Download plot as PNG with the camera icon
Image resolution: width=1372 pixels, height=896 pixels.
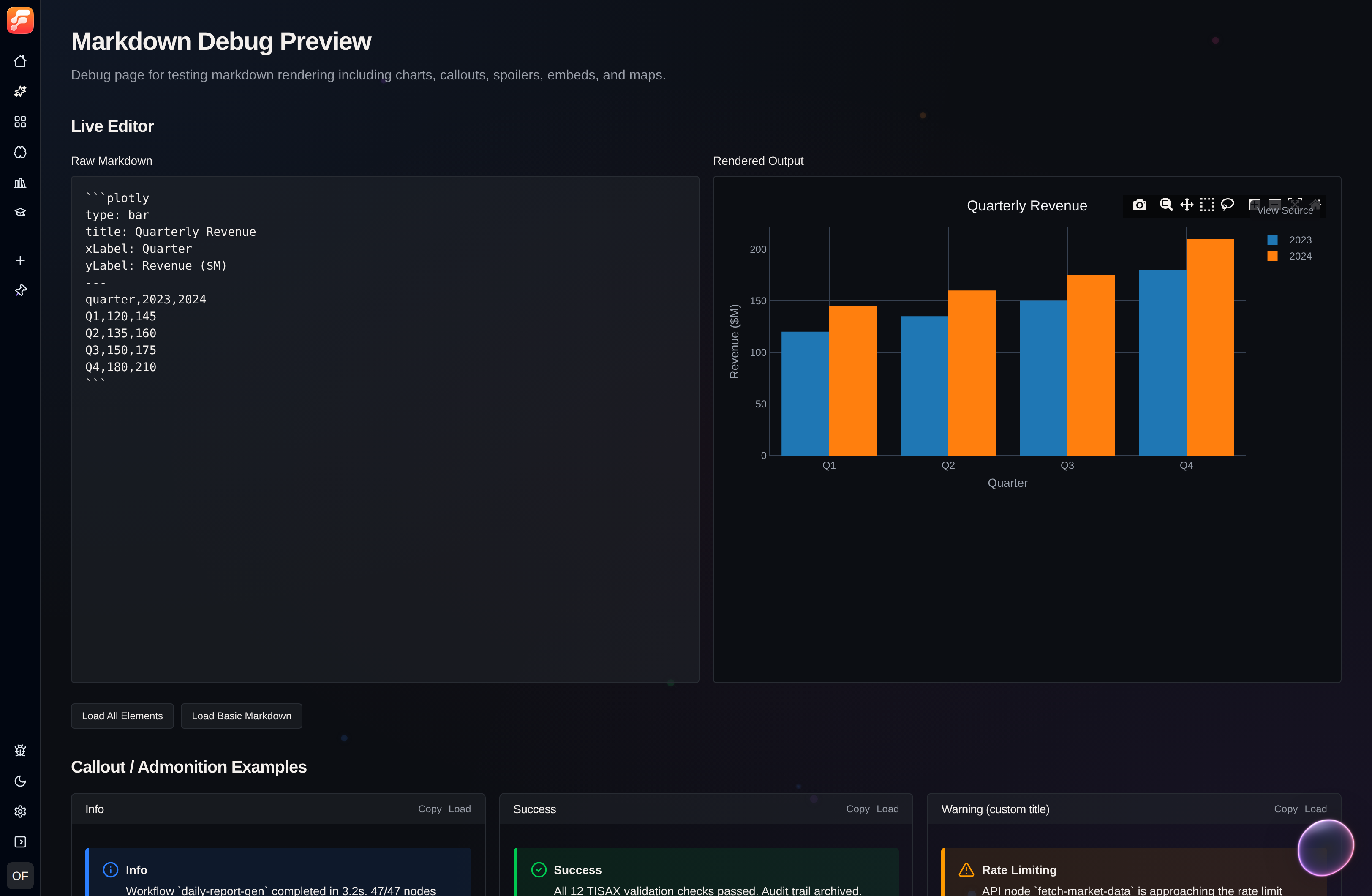(x=1139, y=205)
